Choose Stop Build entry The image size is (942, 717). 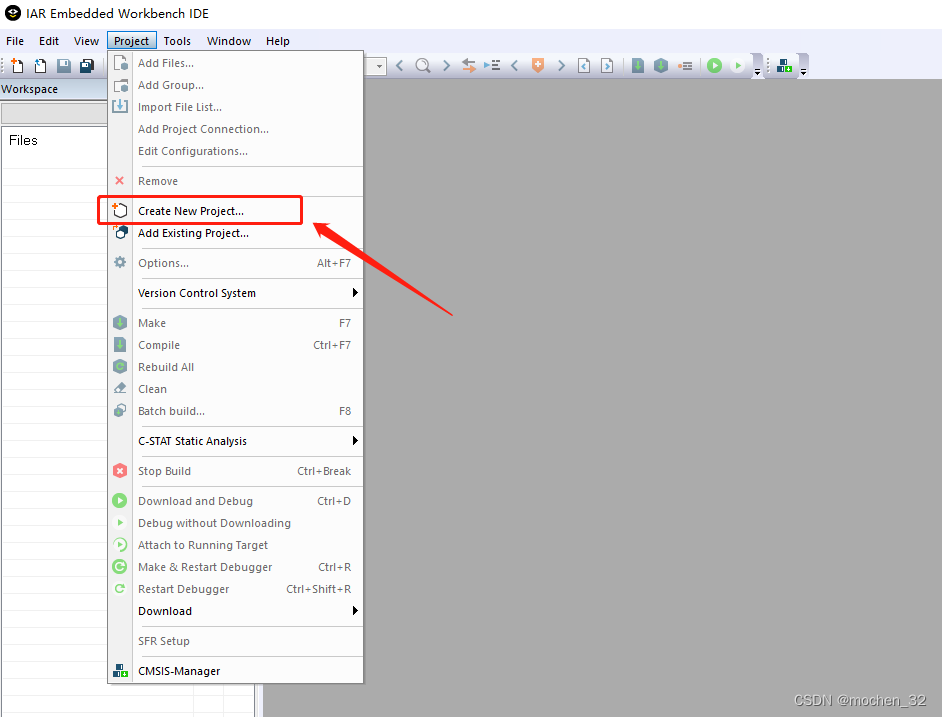[x=236, y=471]
